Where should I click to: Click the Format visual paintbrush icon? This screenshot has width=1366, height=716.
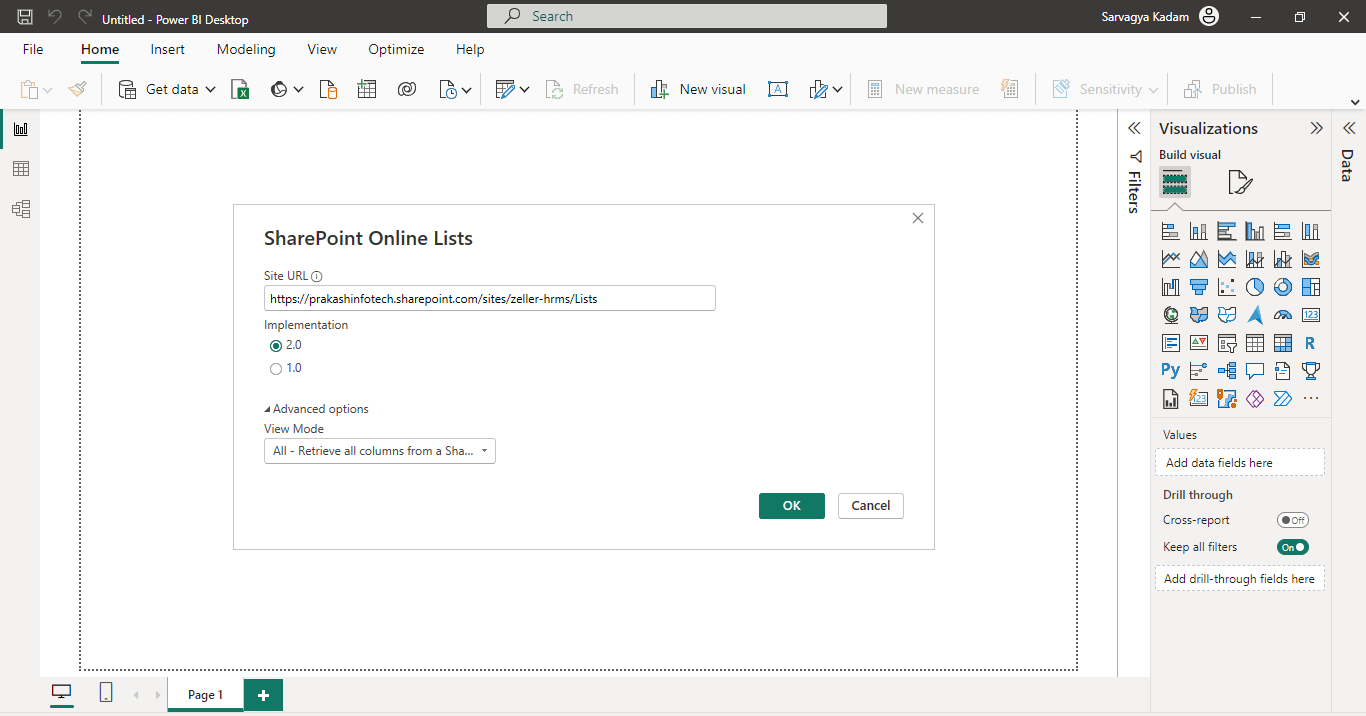tap(1240, 183)
